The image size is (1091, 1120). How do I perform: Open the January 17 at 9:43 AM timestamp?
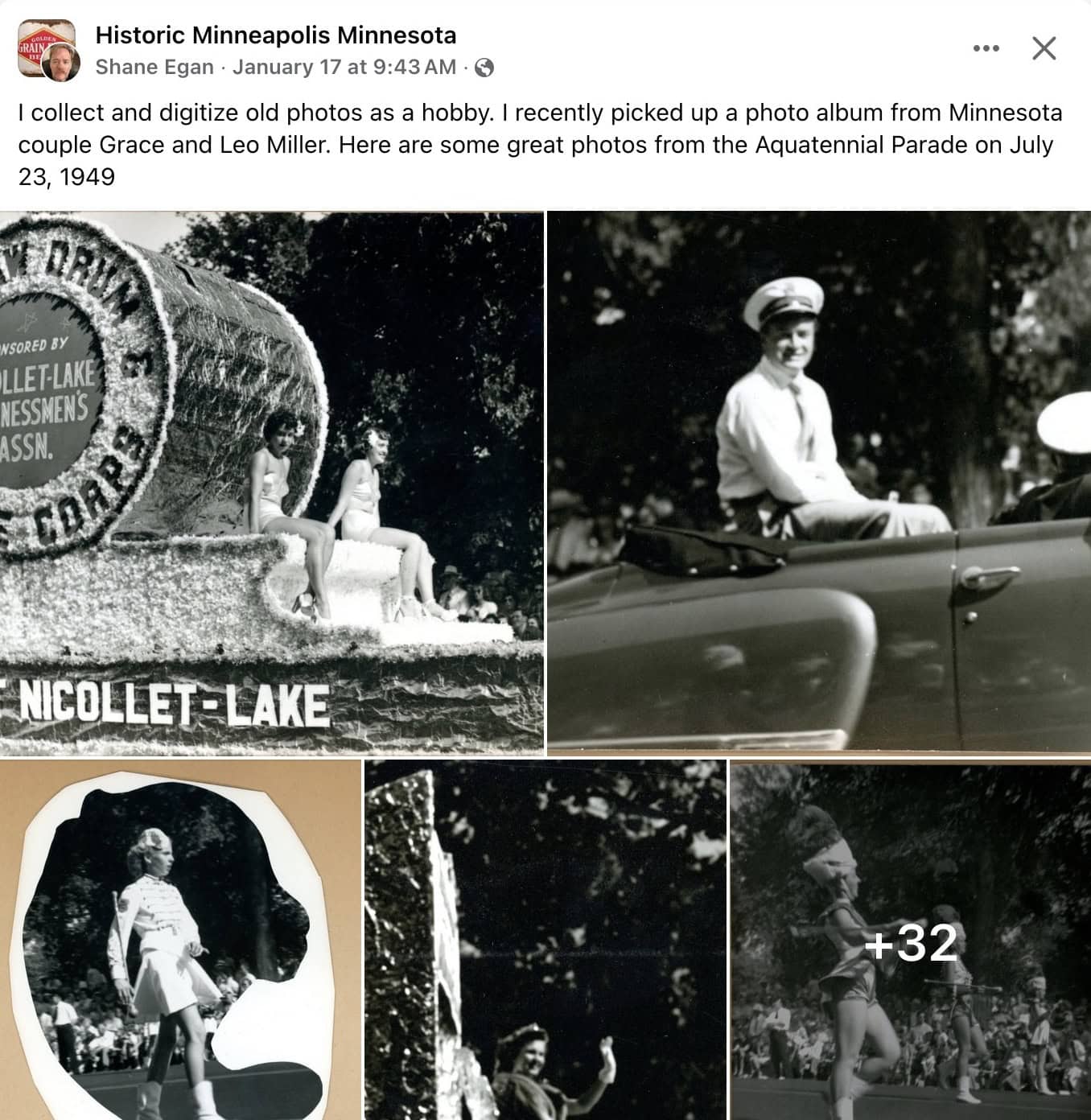pos(344,67)
